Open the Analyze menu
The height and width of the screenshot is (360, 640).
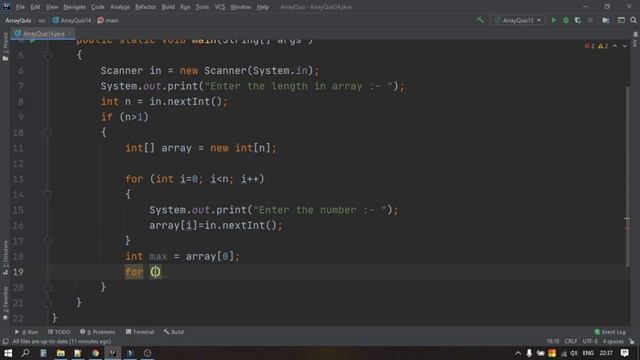[x=120, y=7]
